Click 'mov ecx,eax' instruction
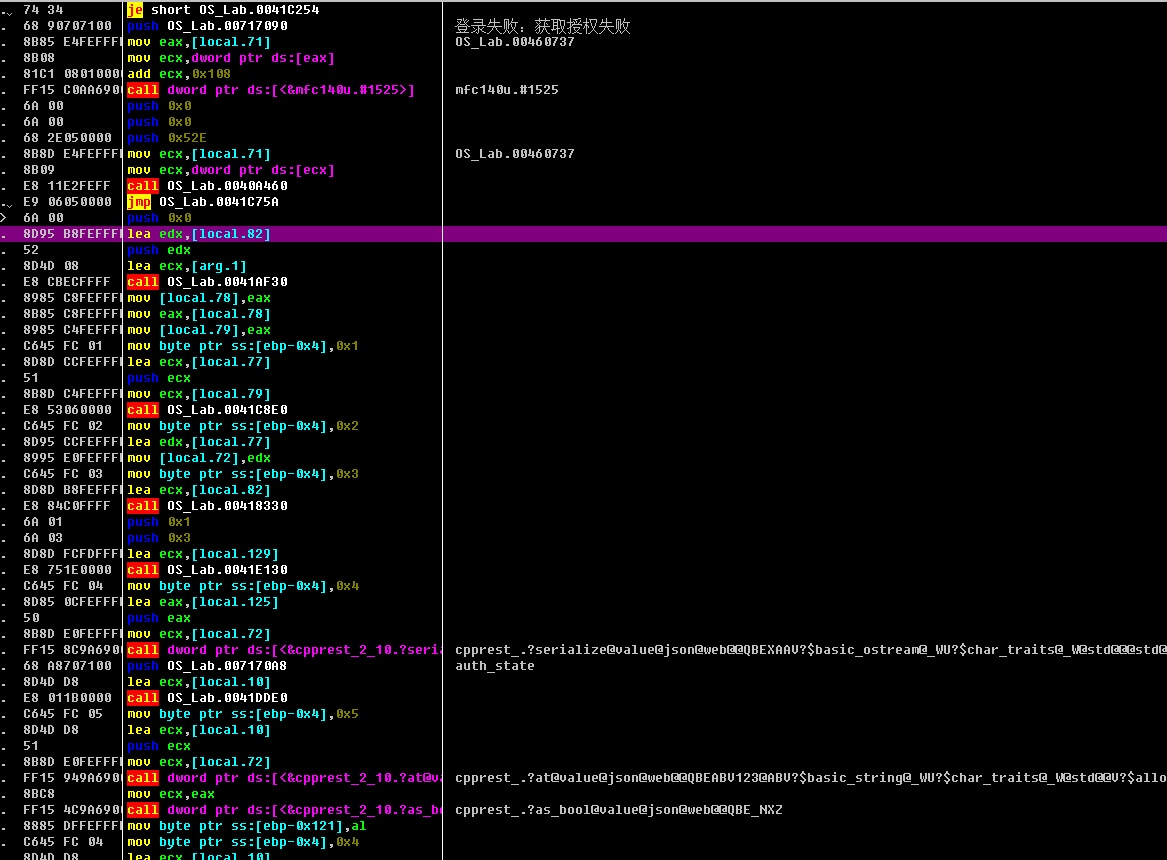Viewport: 1167px width, 860px height. pyautogui.click(x=171, y=794)
